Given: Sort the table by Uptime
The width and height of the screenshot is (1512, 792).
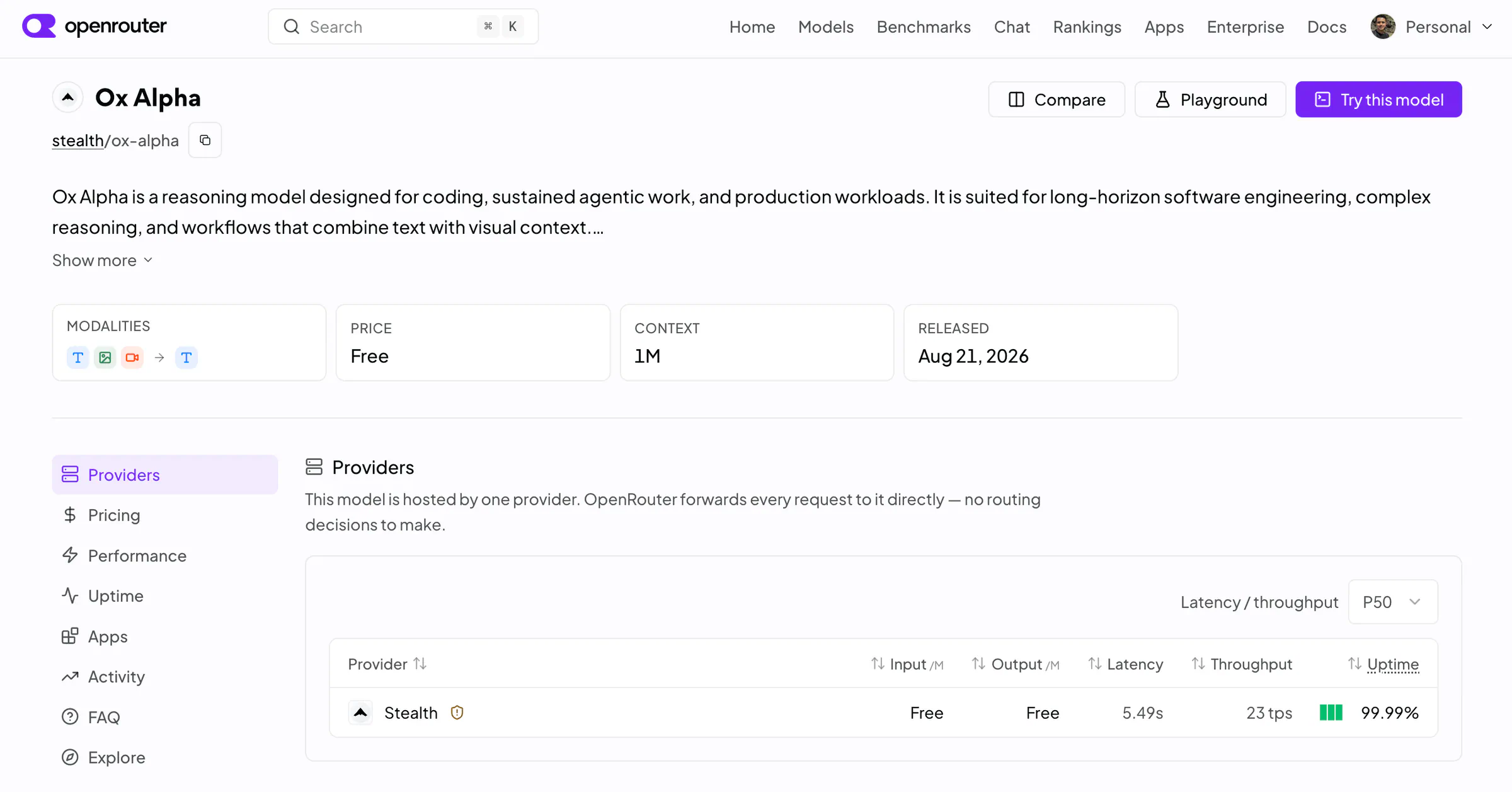Looking at the screenshot, I should pos(1383,664).
